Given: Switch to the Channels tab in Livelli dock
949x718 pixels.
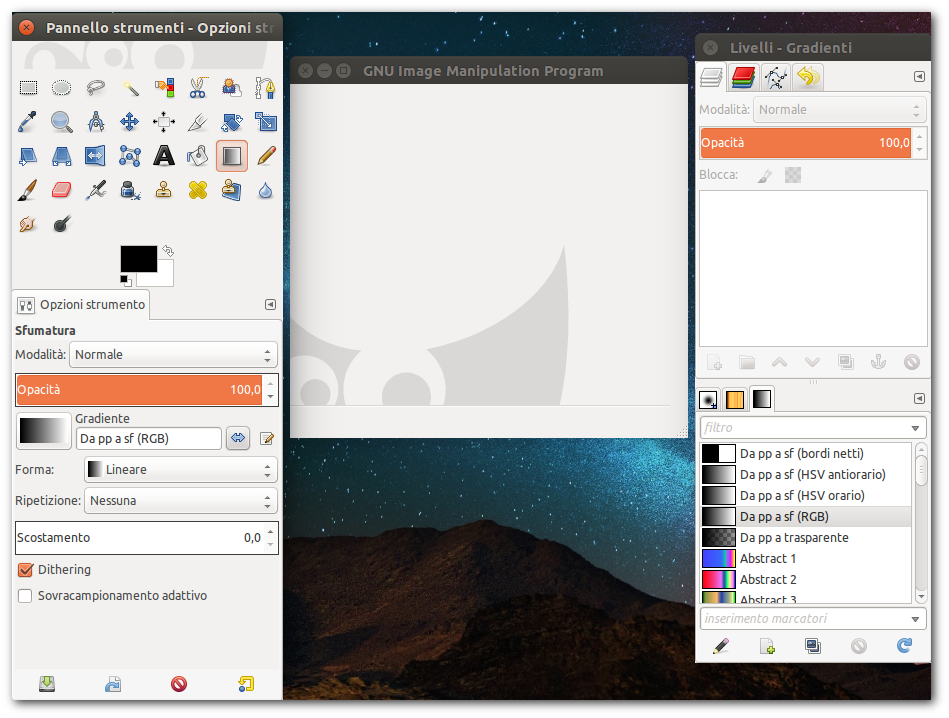Looking at the screenshot, I should click(743, 77).
